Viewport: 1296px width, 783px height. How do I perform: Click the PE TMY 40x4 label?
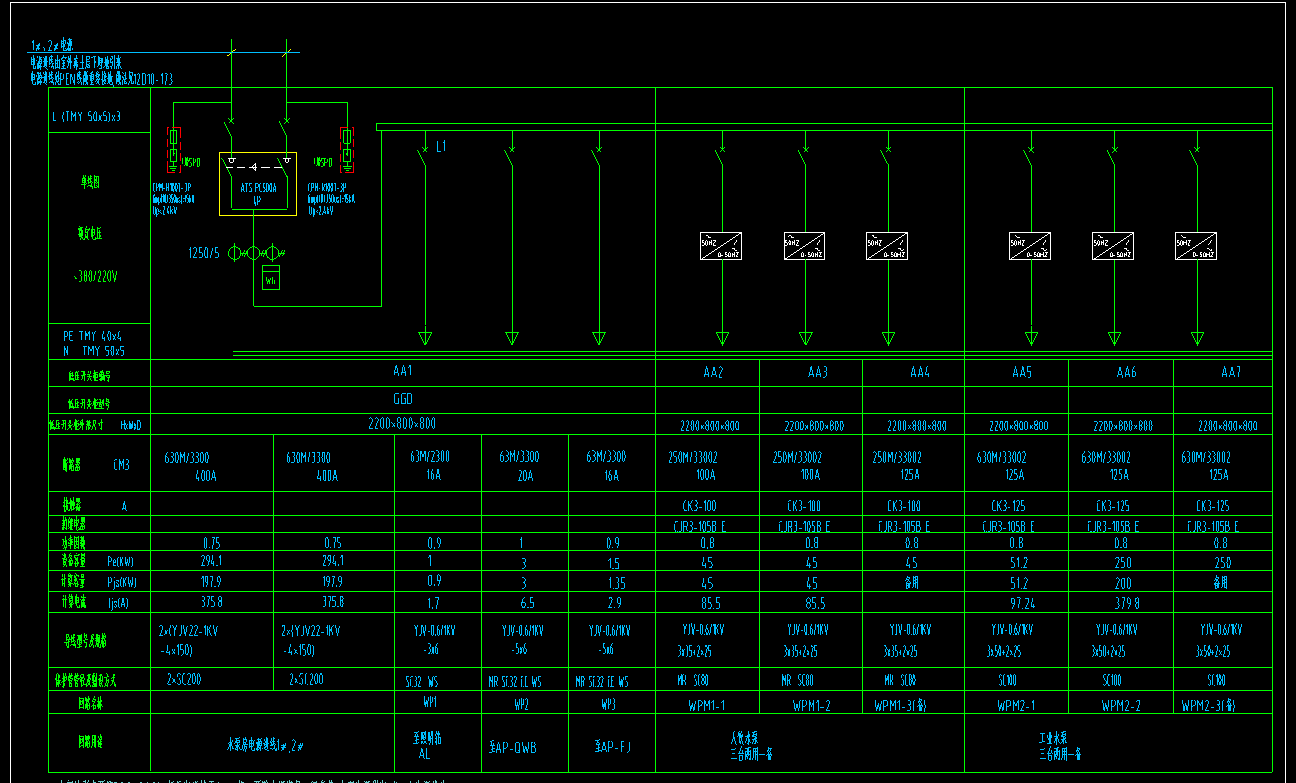click(92, 337)
